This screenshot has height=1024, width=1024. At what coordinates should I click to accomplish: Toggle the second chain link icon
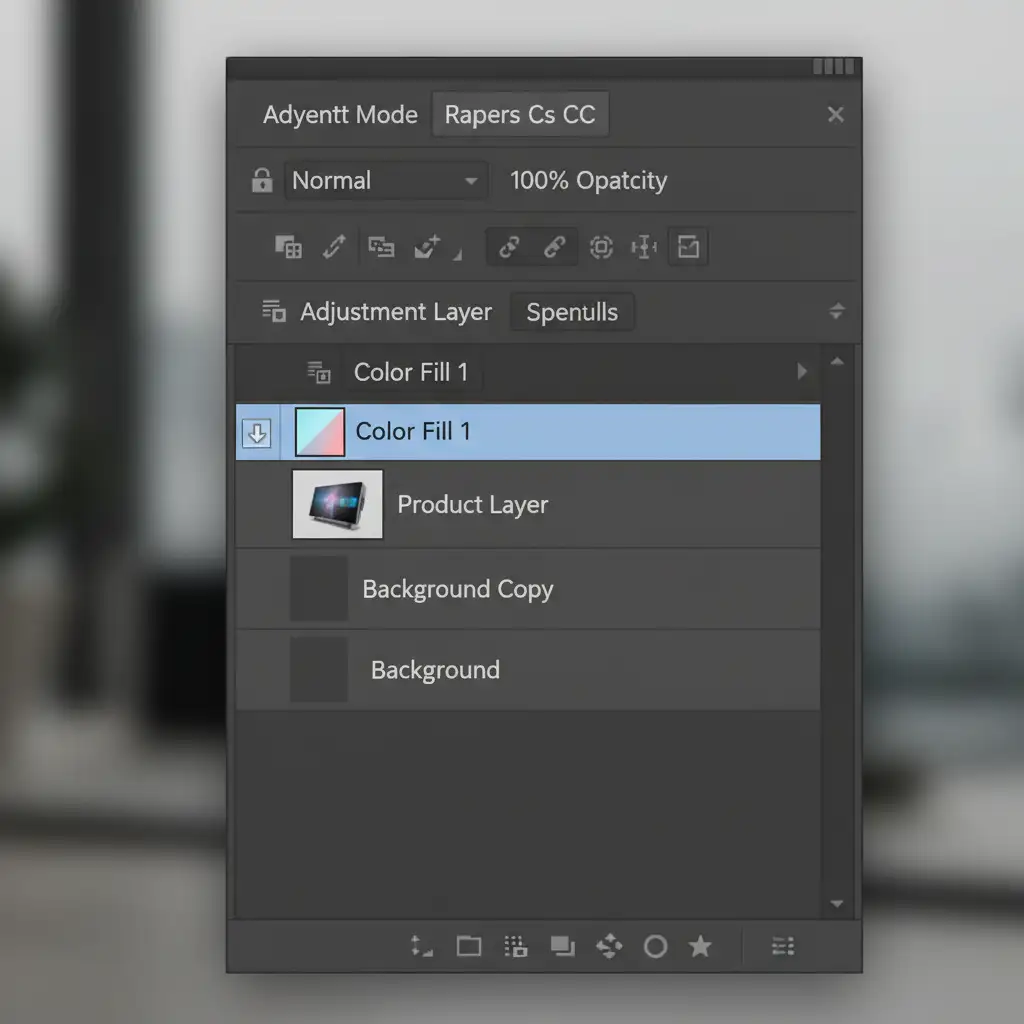tap(555, 248)
